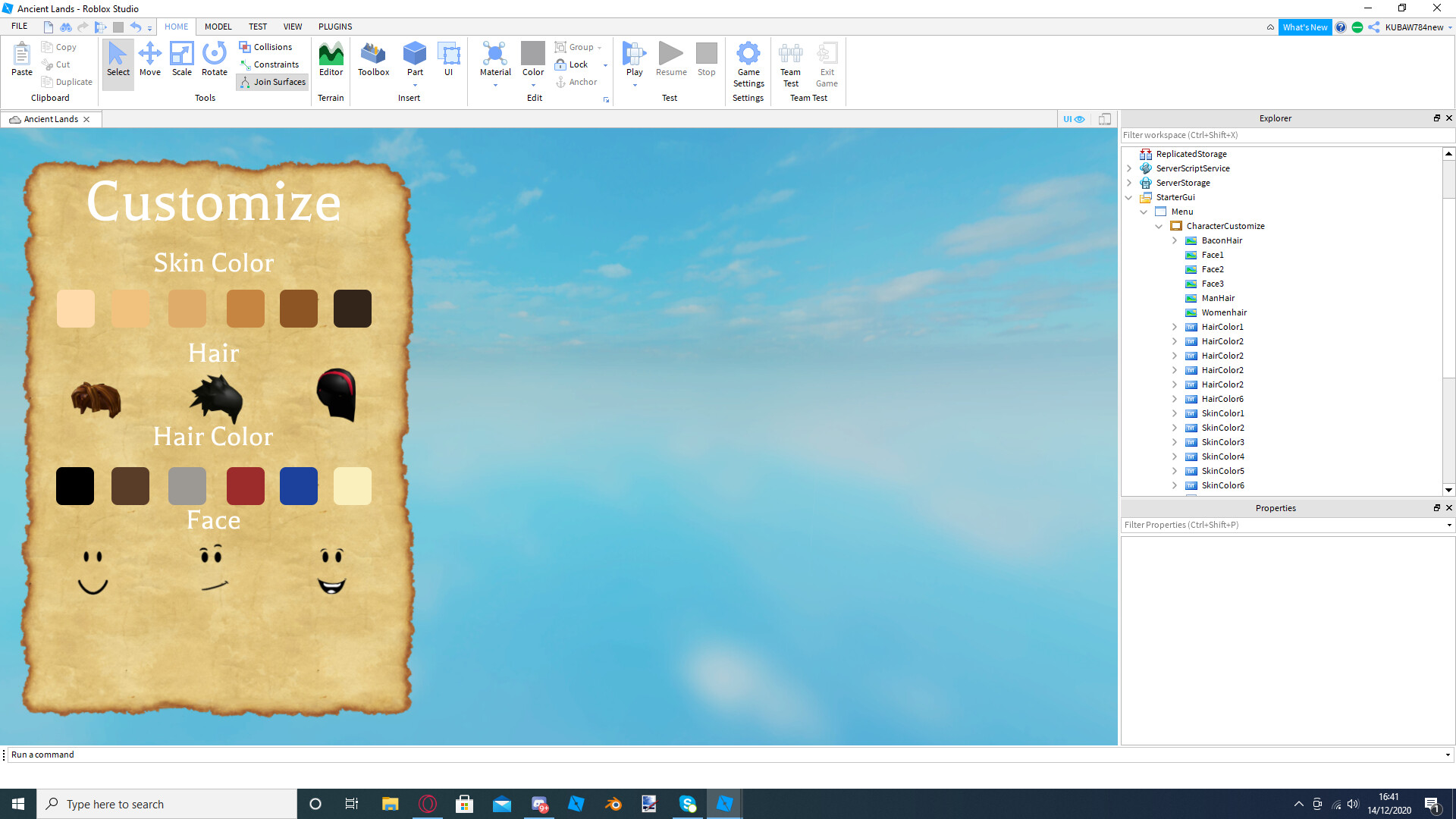Select the Move tool
This screenshot has height=819, width=1456.
[x=150, y=59]
